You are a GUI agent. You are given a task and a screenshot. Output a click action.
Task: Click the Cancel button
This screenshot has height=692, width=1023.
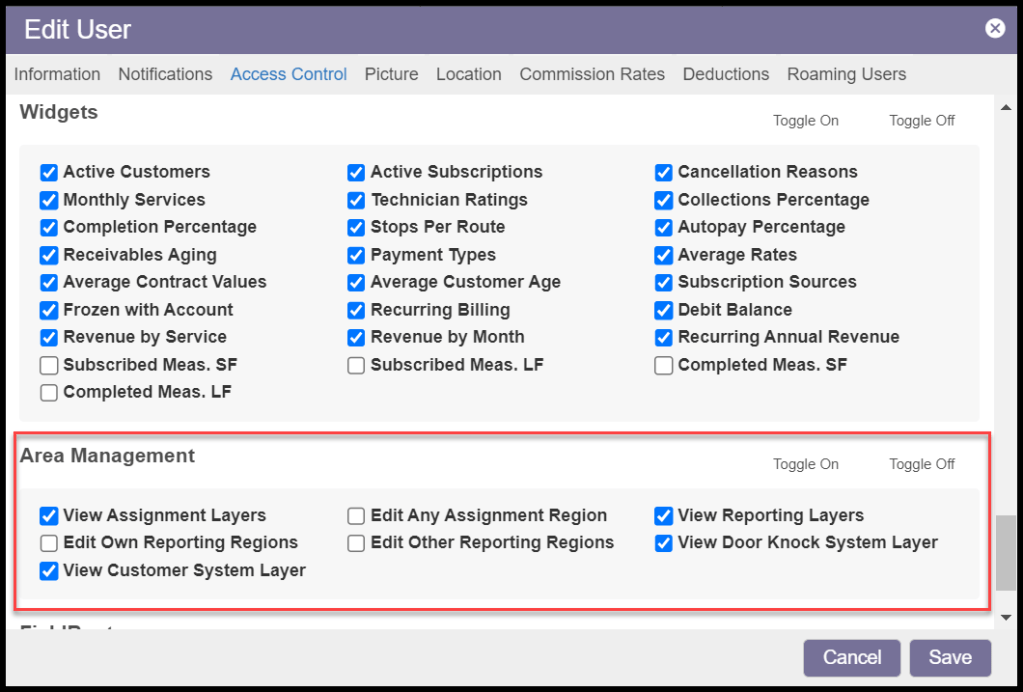point(852,657)
